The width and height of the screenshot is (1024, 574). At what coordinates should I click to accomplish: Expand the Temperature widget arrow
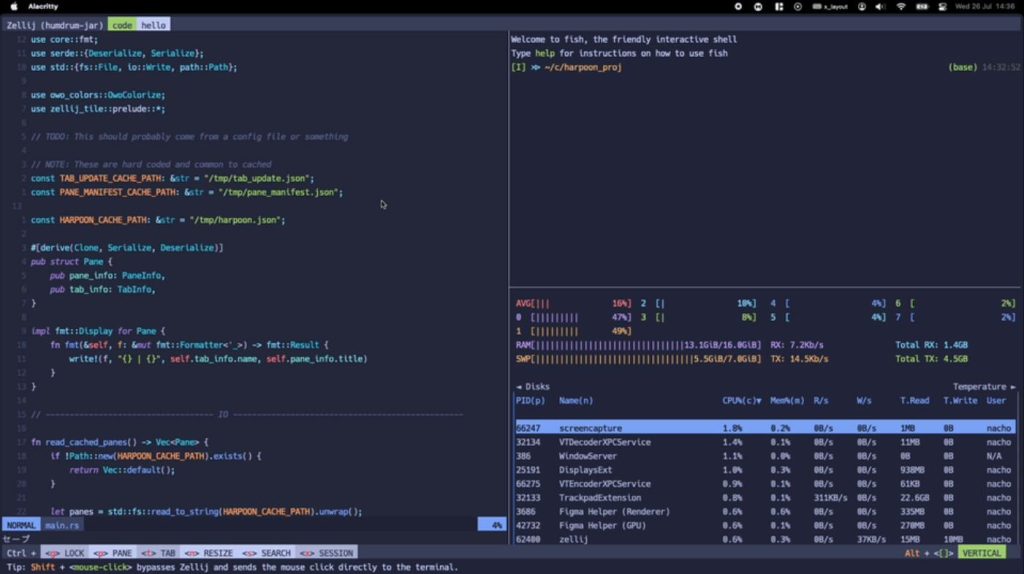point(1013,387)
